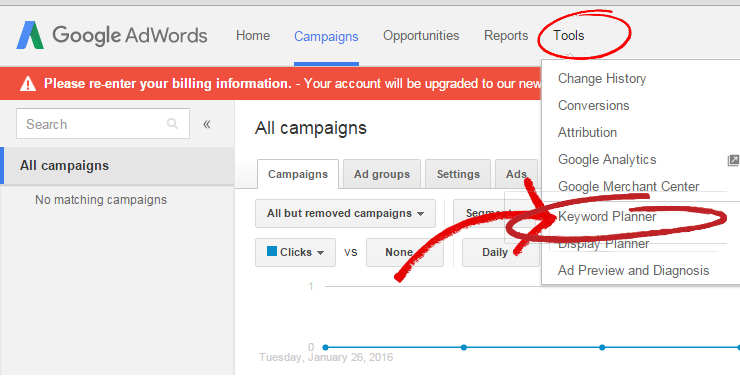Open the Tools menu
Screen dimensions: 740x376
tap(569, 35)
